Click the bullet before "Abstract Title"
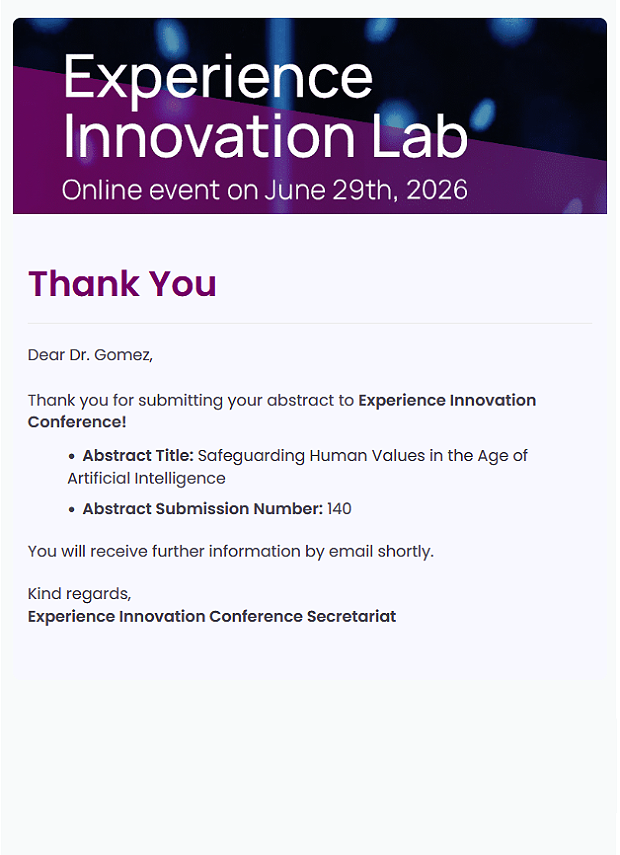This screenshot has height=855, width=620. pyautogui.click(x=72, y=456)
